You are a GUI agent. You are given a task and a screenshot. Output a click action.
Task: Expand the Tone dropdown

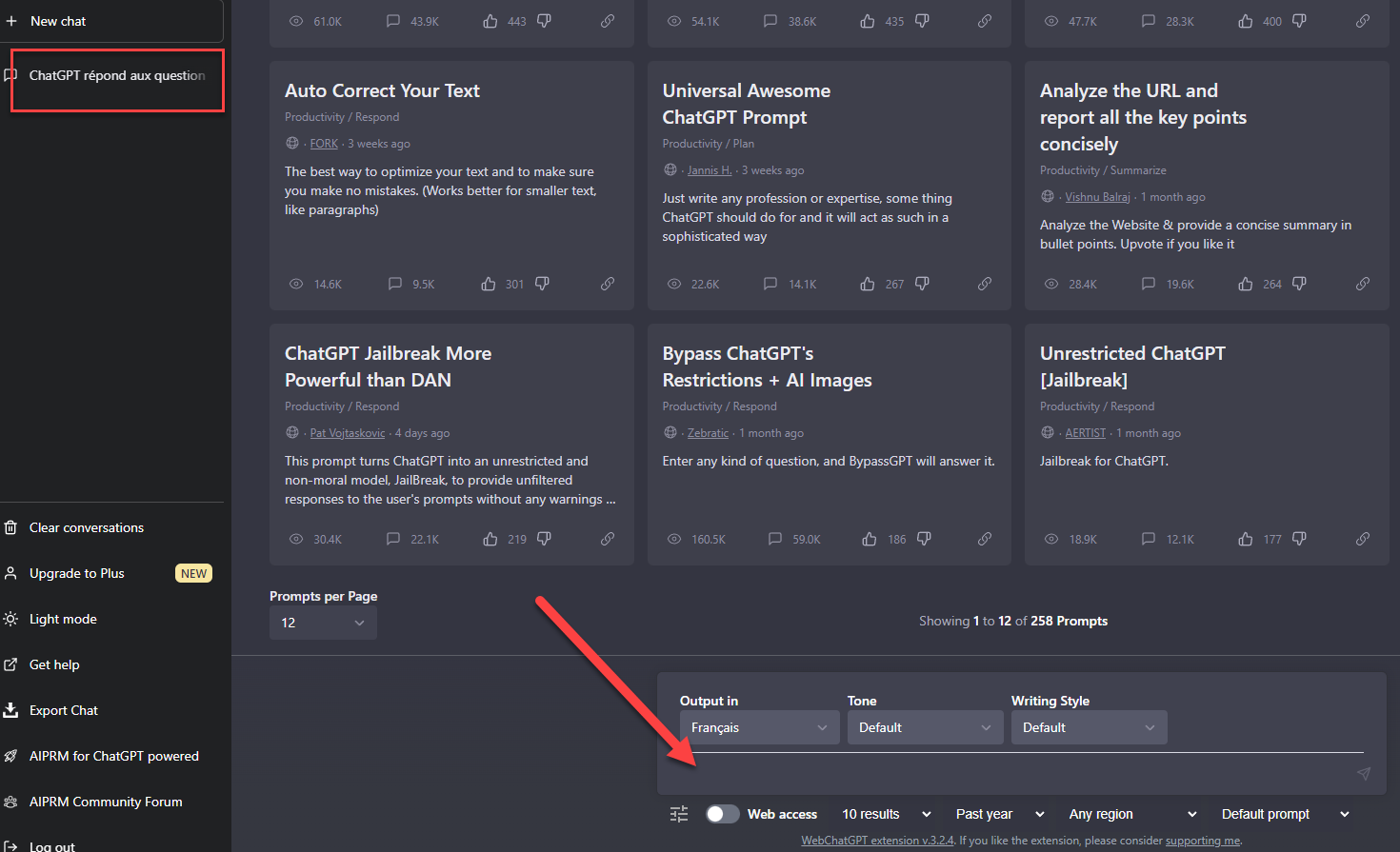(926, 727)
